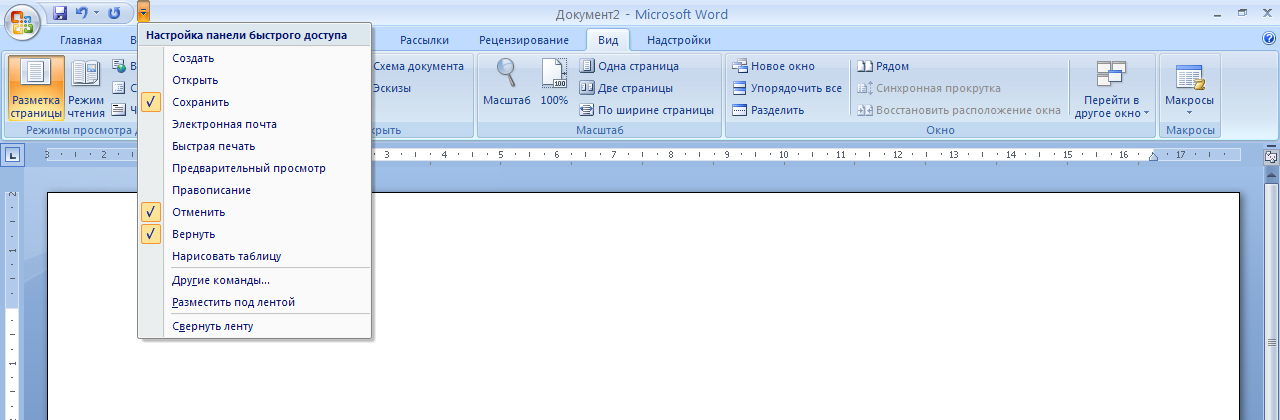Select the Вид ribbon tab
The image size is (1280, 420).
pyautogui.click(x=608, y=40)
